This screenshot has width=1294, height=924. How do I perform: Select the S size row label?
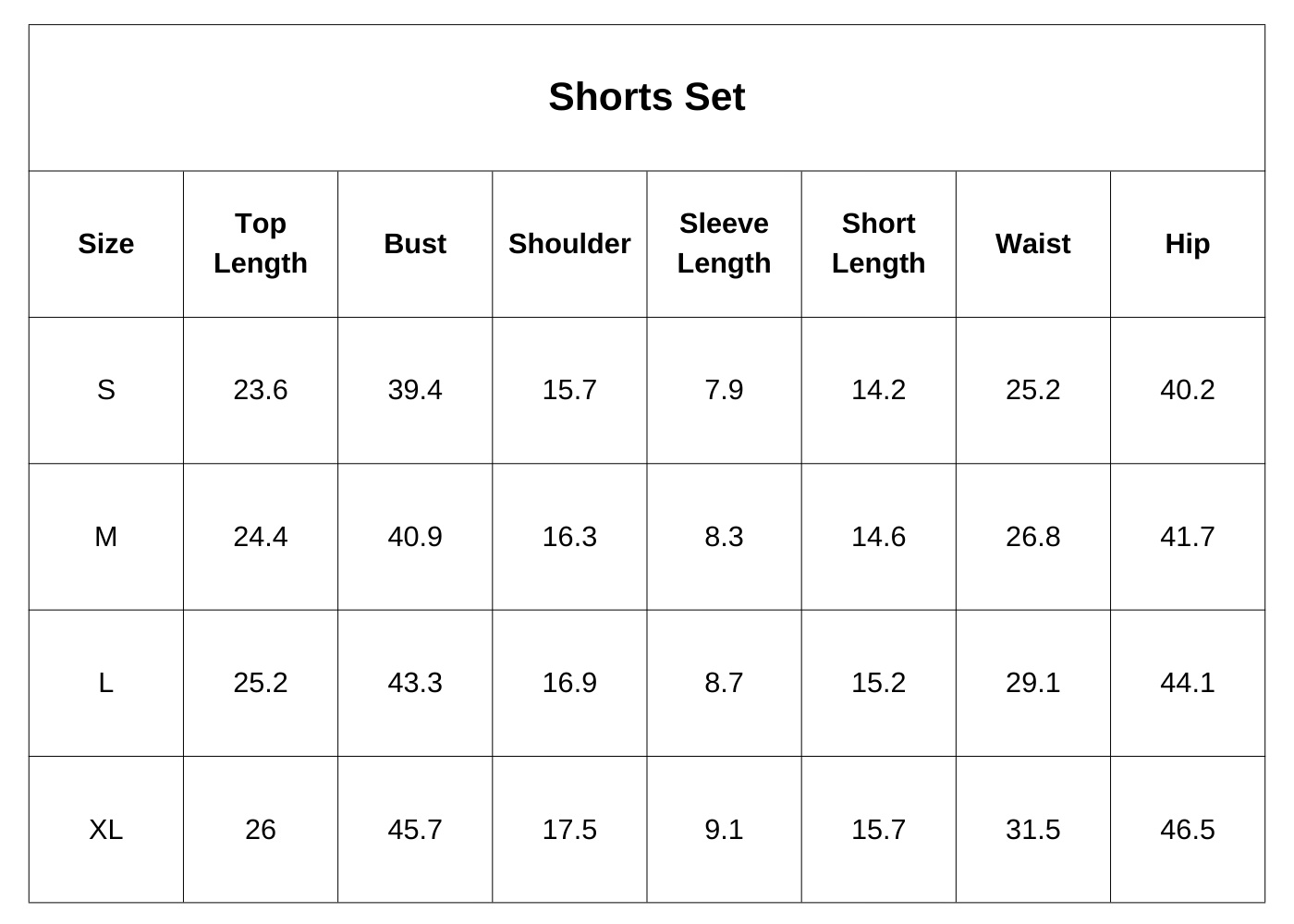[x=106, y=390]
